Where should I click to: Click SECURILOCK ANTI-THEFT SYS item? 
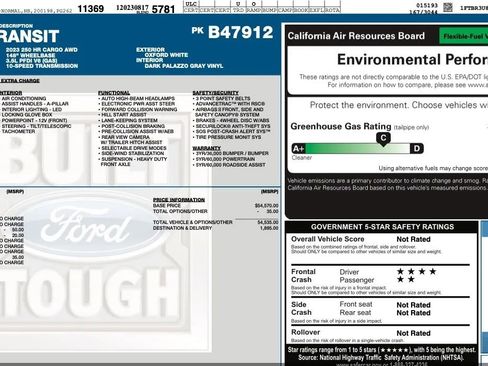point(233,126)
